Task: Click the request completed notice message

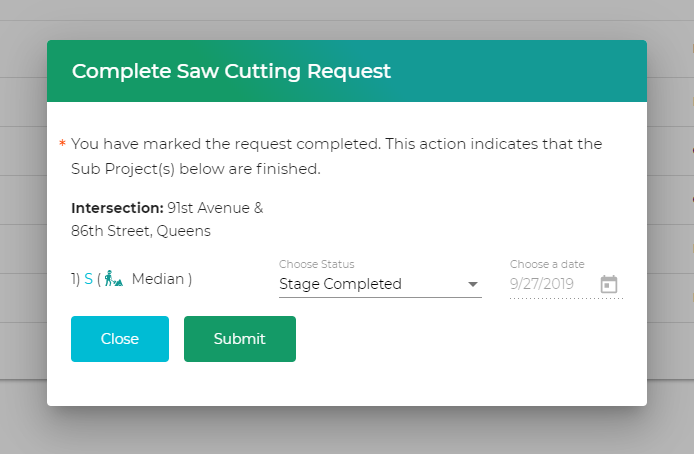Action: (x=337, y=156)
